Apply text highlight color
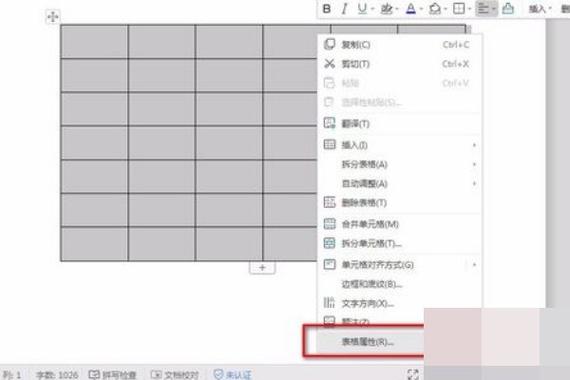The width and height of the screenshot is (570, 380). [386, 9]
